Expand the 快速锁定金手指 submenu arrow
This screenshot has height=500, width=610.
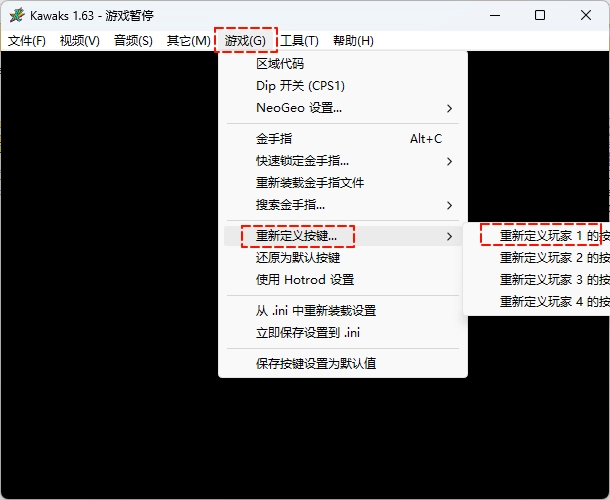(449, 161)
